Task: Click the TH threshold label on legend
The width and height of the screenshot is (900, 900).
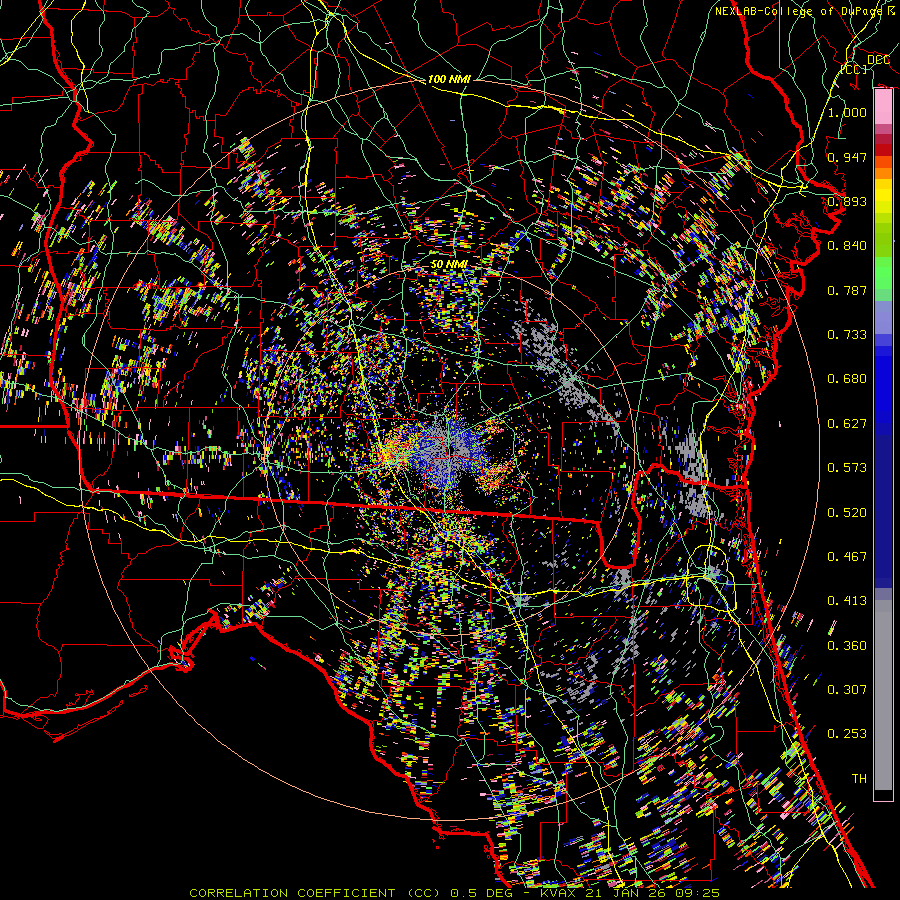Action: (859, 779)
